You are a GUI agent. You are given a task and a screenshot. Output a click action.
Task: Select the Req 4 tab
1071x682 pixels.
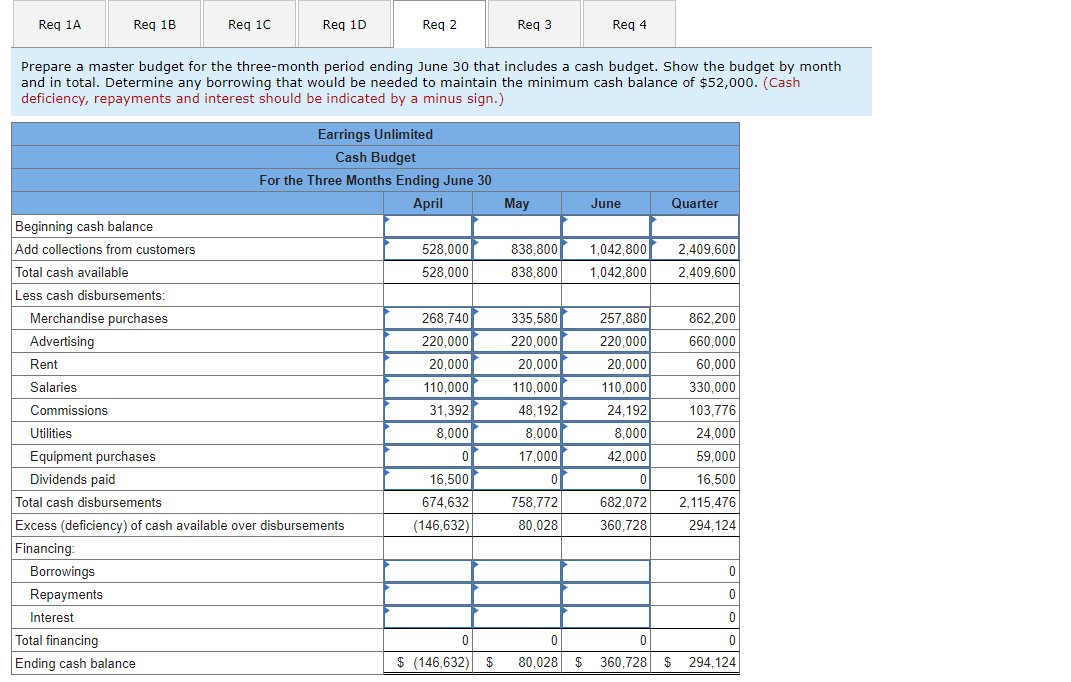[x=628, y=24]
